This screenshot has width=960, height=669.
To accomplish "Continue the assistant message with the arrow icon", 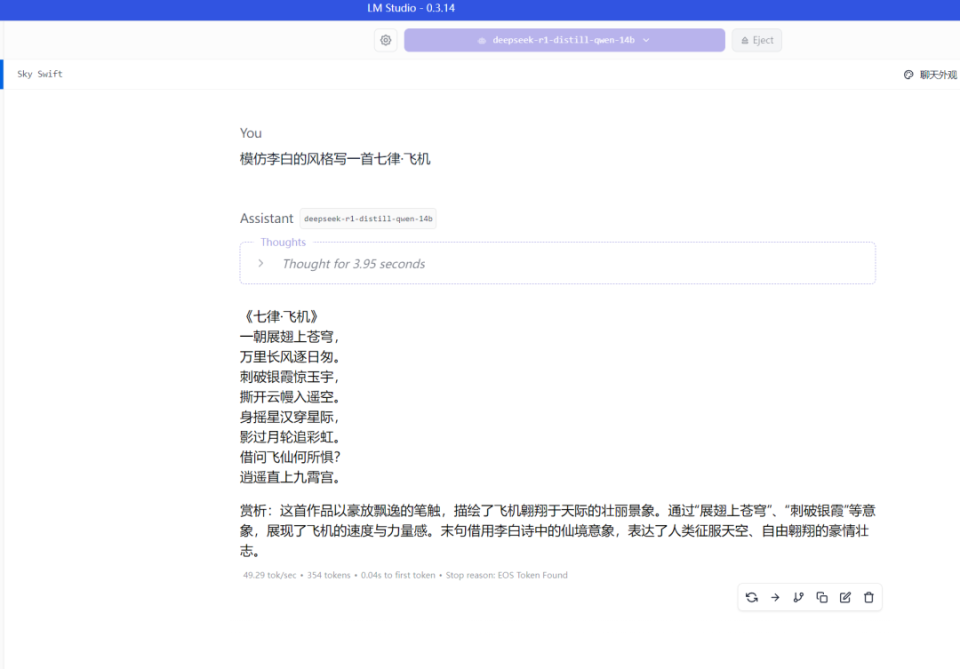I will click(x=775, y=597).
